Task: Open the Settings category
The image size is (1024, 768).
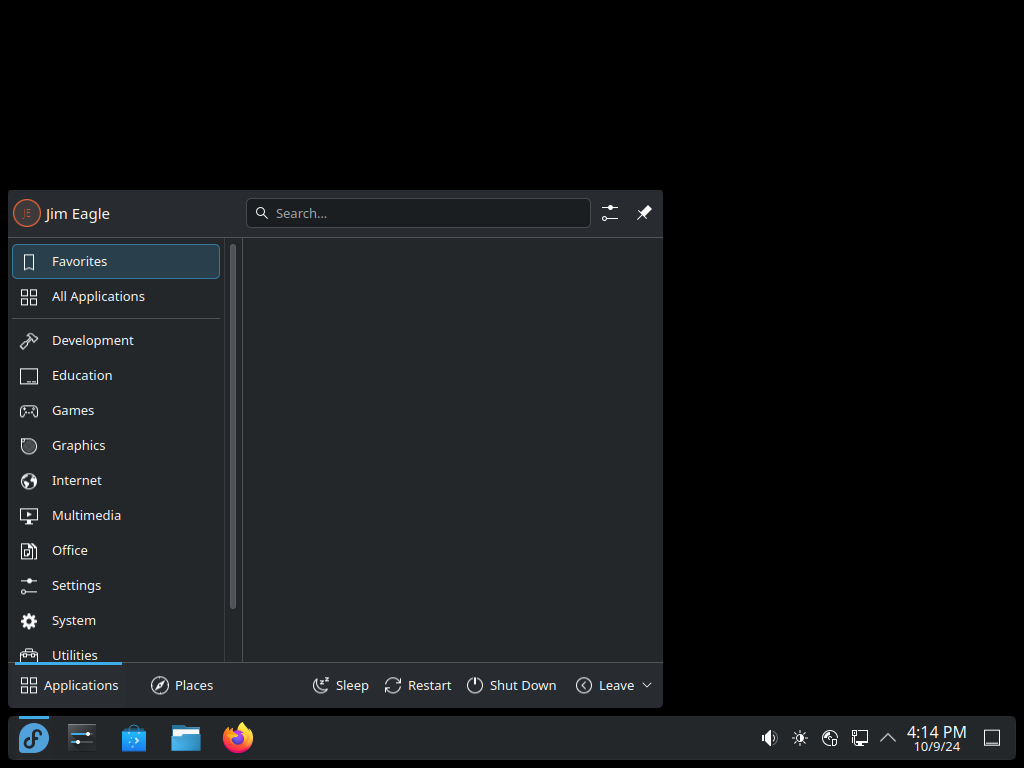Action: pos(116,586)
